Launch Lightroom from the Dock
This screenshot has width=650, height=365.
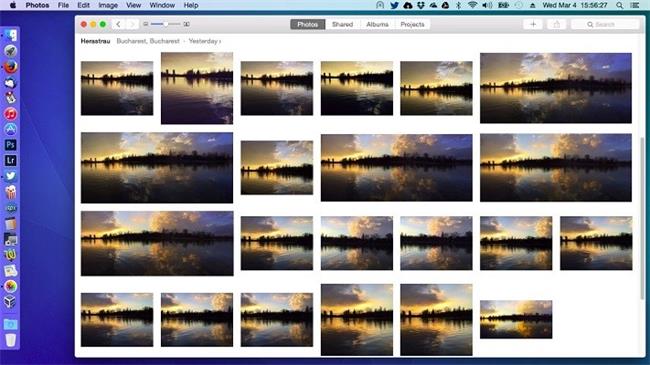pos(10,161)
